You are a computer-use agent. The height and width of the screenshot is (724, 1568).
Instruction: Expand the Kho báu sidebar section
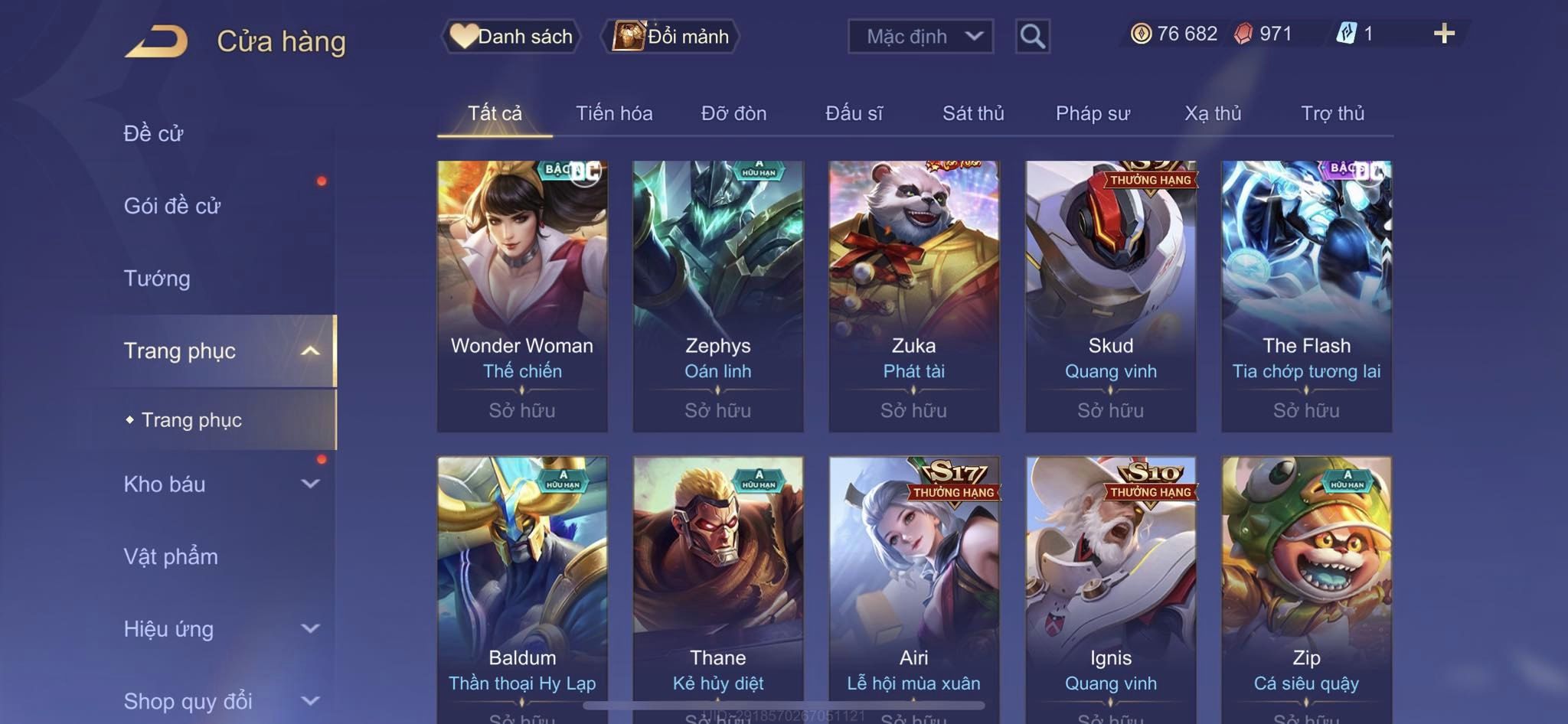[310, 484]
